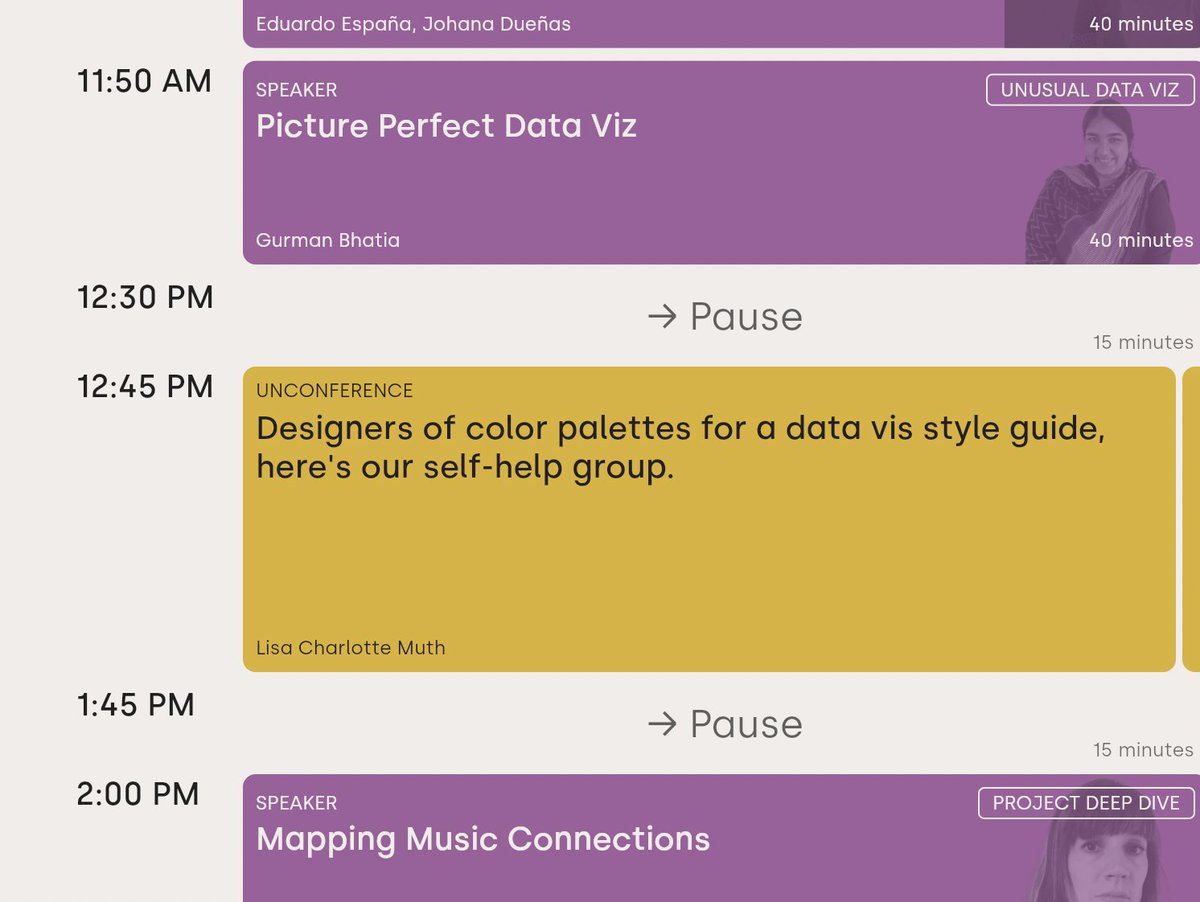Screen dimensions: 1200x902
Task: Click "40 minutes" on the Picture Perfect card
Action: point(1141,240)
